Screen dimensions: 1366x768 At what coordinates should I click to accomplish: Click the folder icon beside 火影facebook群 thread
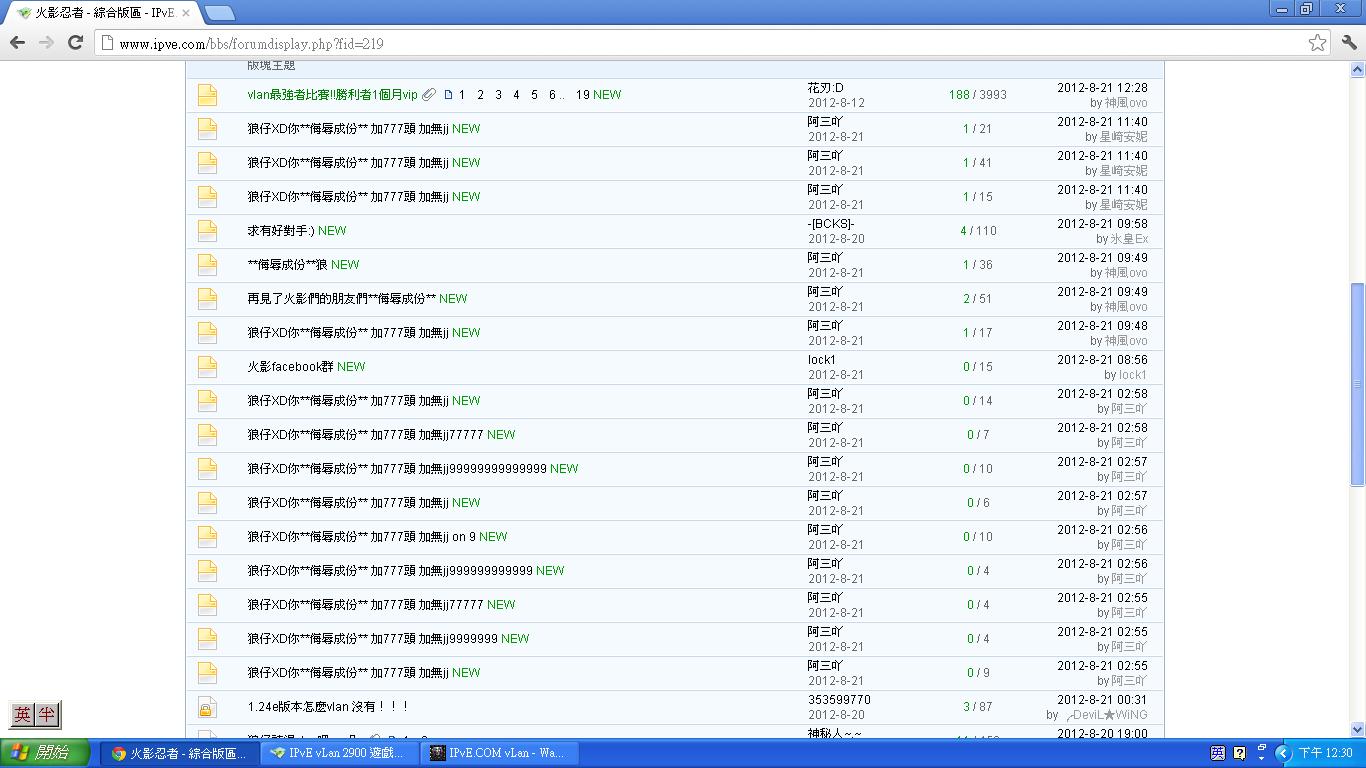tap(207, 367)
